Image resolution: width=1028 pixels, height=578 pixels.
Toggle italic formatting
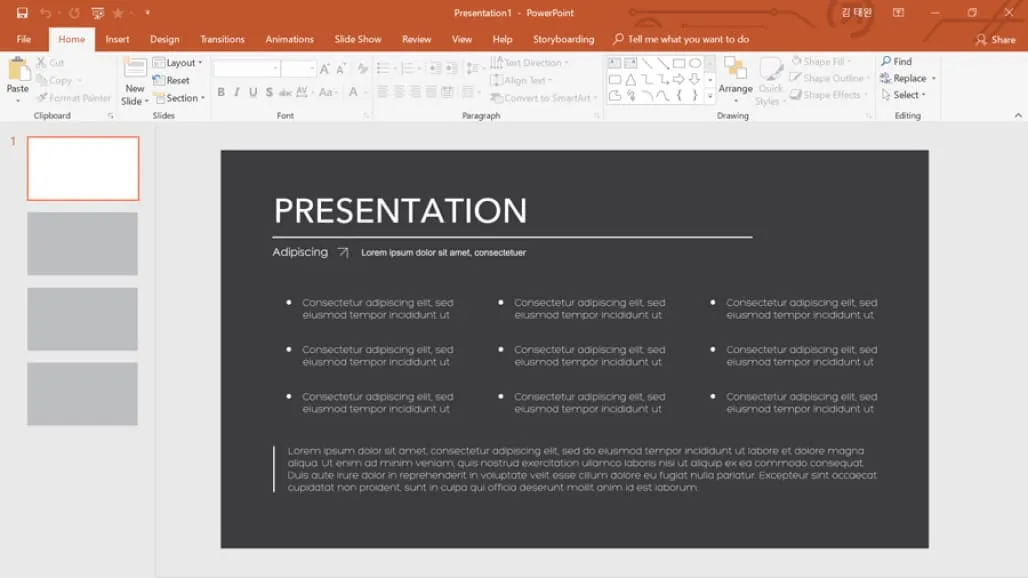tap(237, 92)
